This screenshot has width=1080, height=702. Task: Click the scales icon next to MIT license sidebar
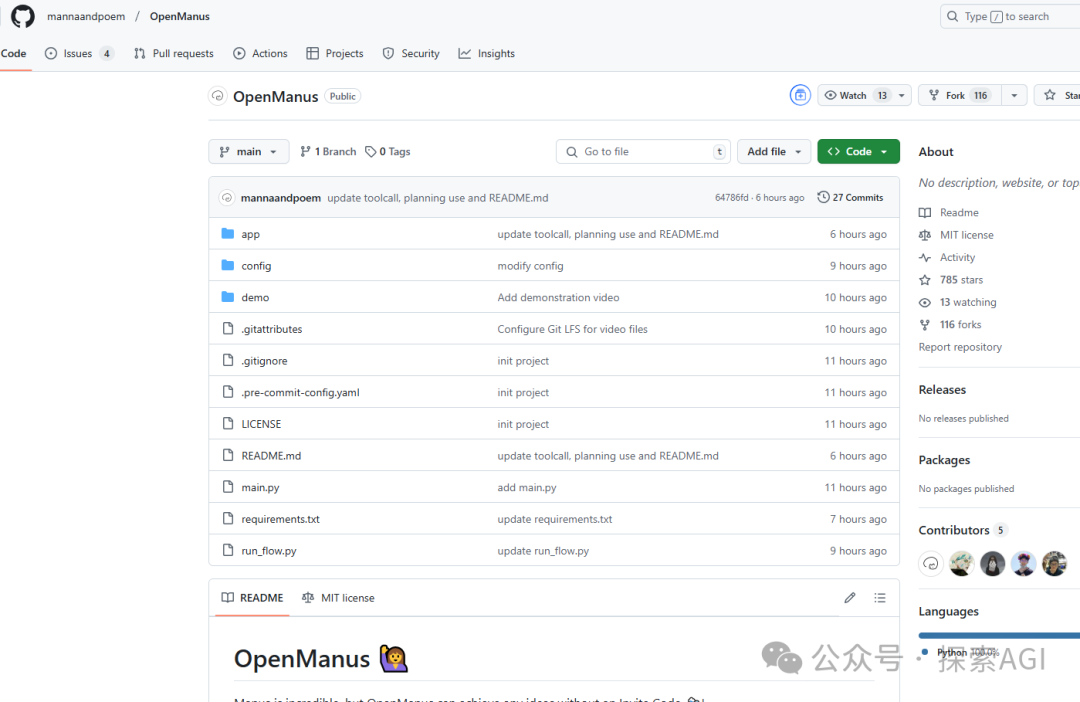pos(925,235)
